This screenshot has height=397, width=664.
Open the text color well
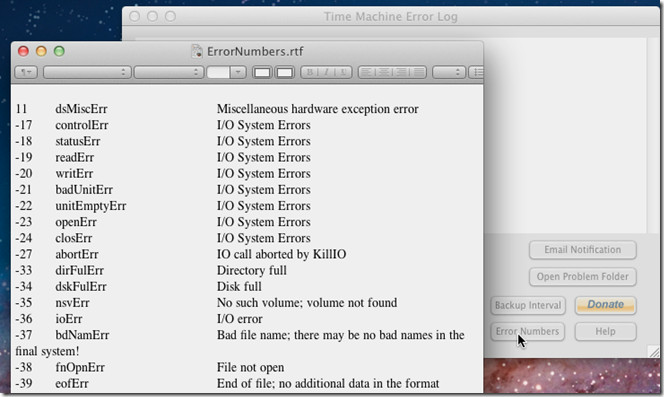pyautogui.click(x=262, y=72)
